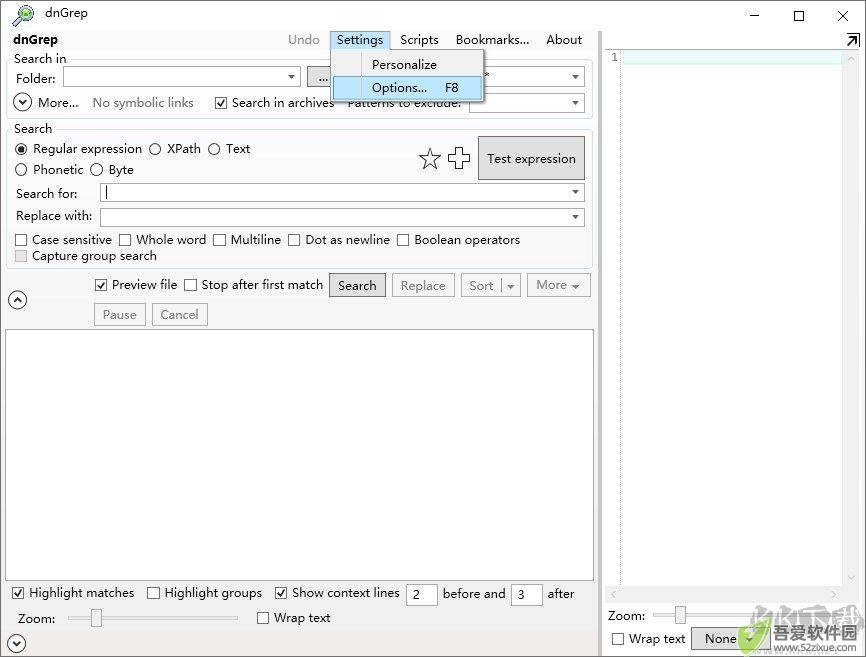Viewport: 866px width, 657px height.
Task: Enable Stop after first match
Action: coord(191,285)
